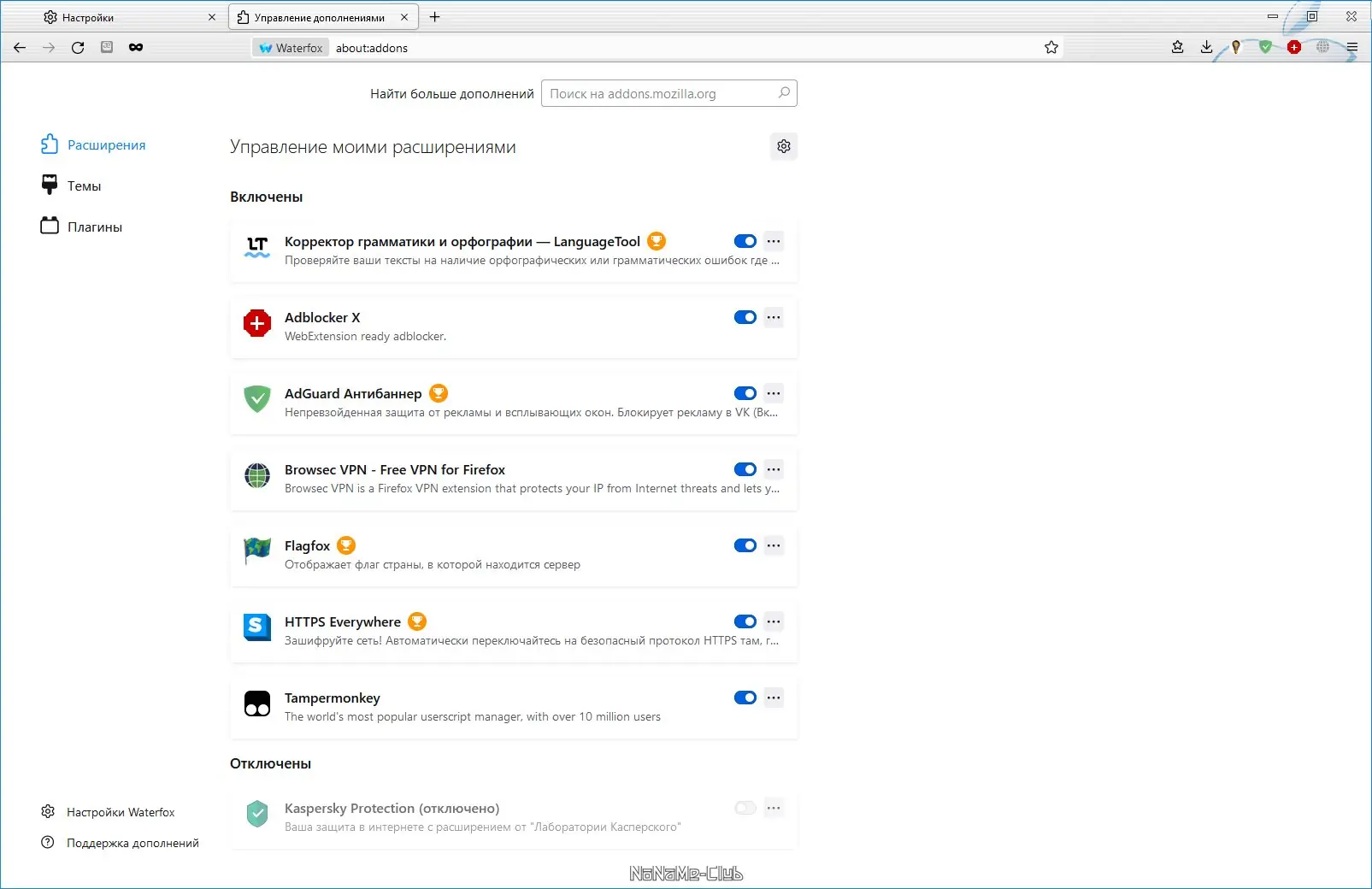Viewport: 1372px width, 889px height.
Task: Click the private mode mask icon
Action: pyautogui.click(x=136, y=47)
